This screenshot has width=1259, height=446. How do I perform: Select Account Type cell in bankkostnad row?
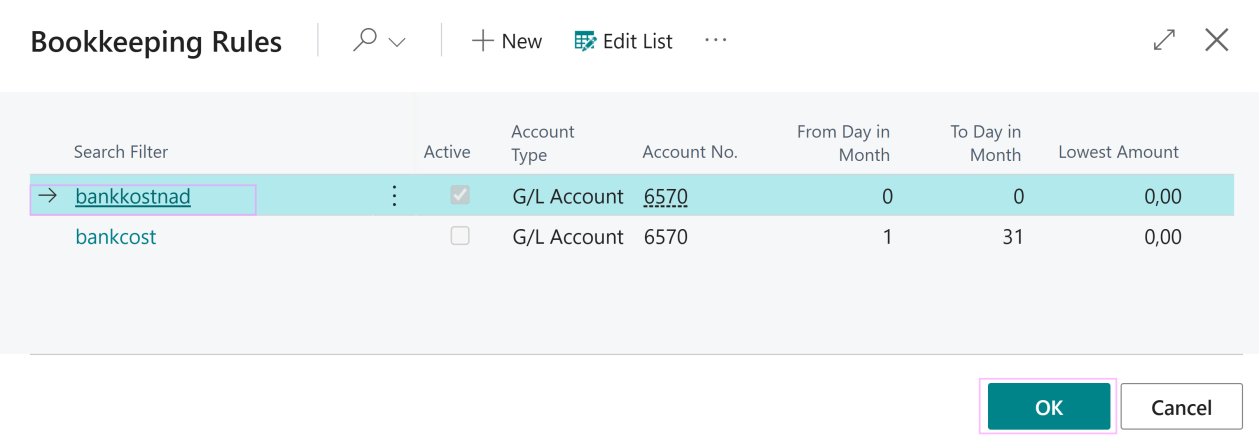[568, 197]
